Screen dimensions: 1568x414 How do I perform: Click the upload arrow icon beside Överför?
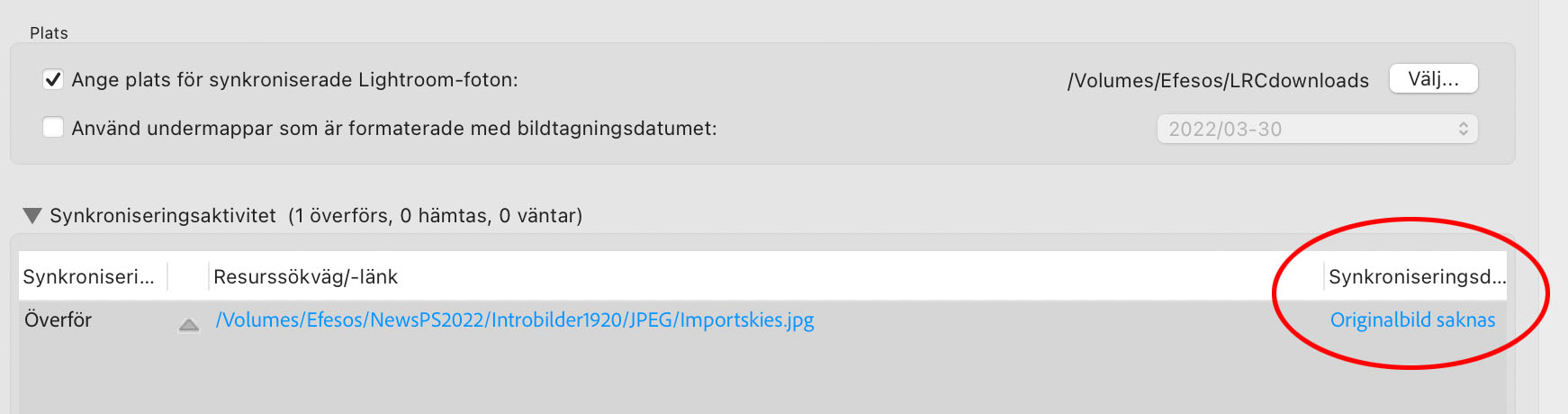pyautogui.click(x=189, y=325)
